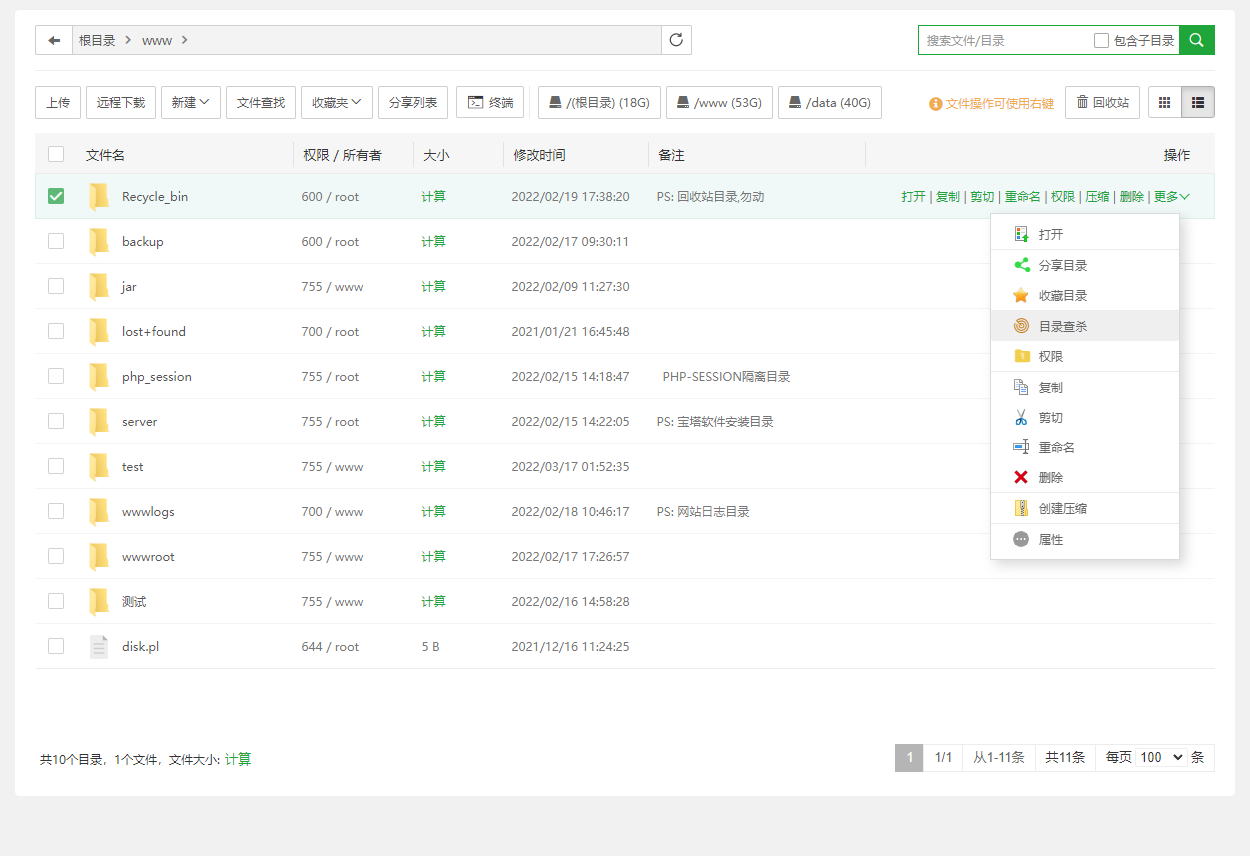Open the 终端 terminal

pyautogui.click(x=490, y=102)
